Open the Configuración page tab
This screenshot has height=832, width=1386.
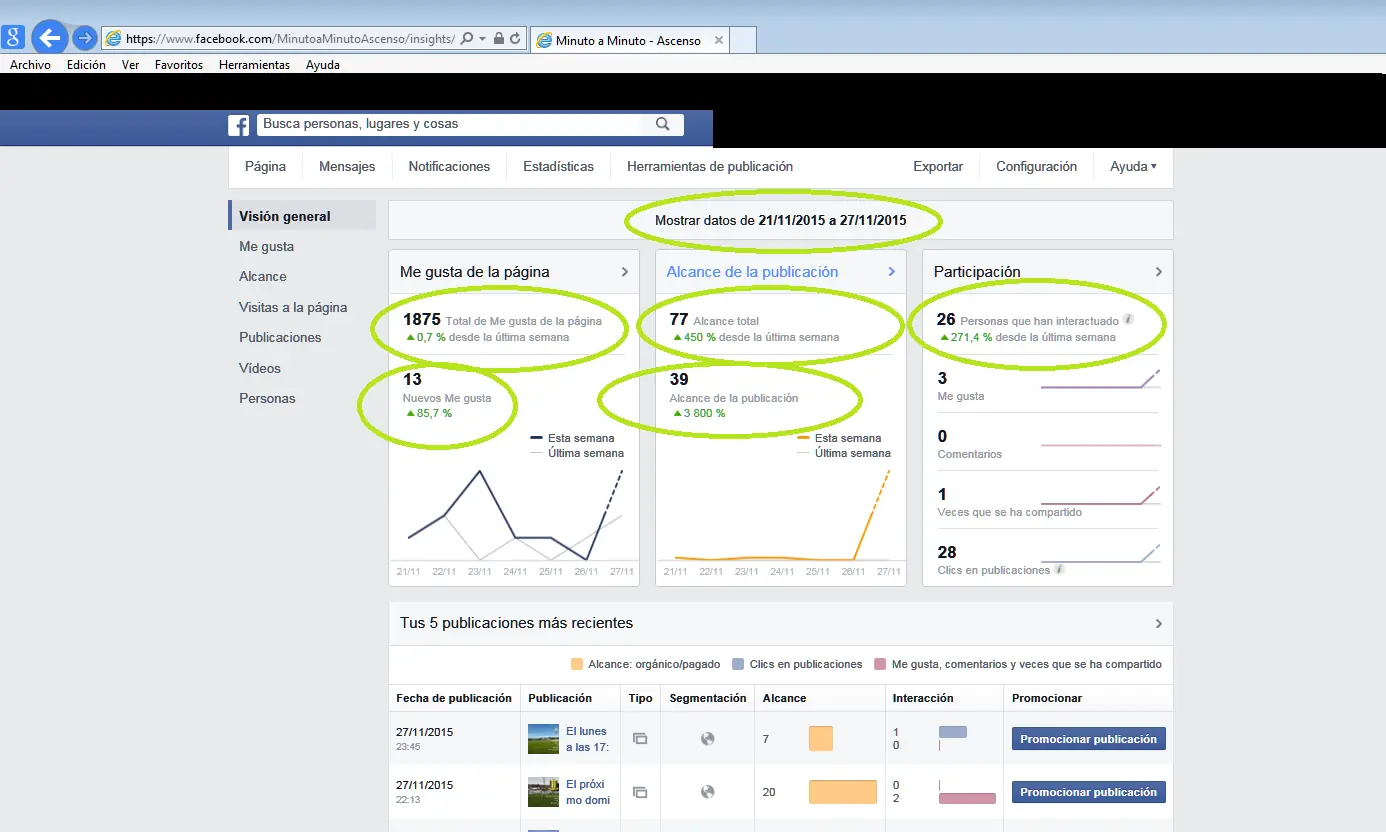[1036, 167]
